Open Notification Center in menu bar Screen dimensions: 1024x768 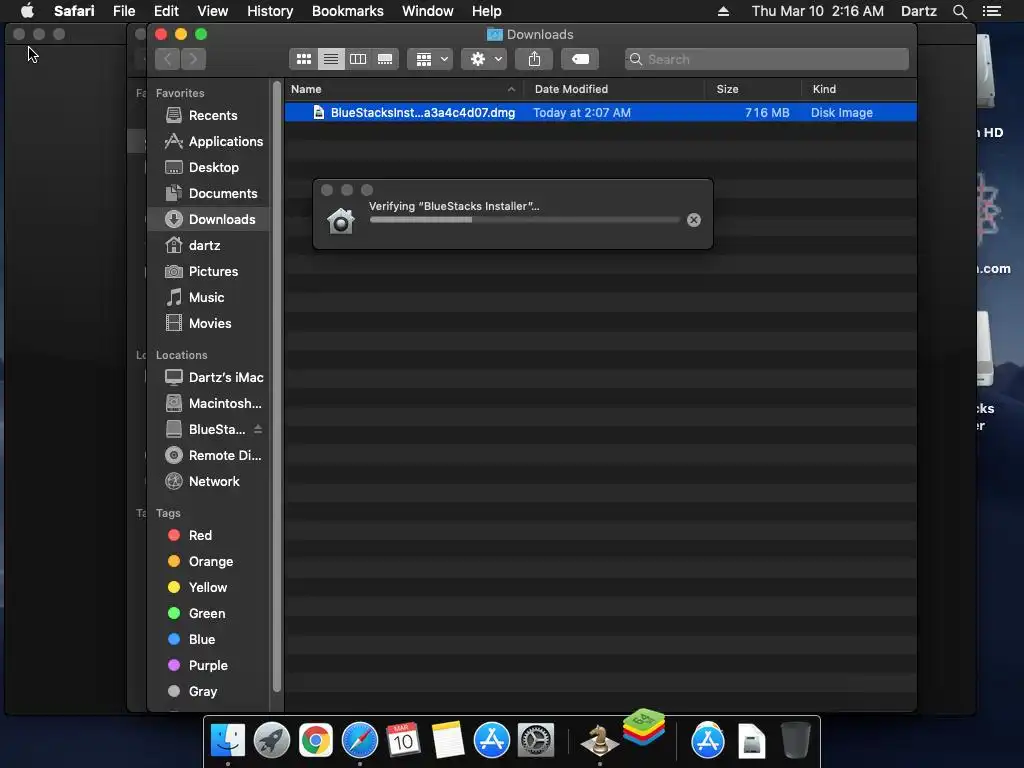[x=992, y=11]
